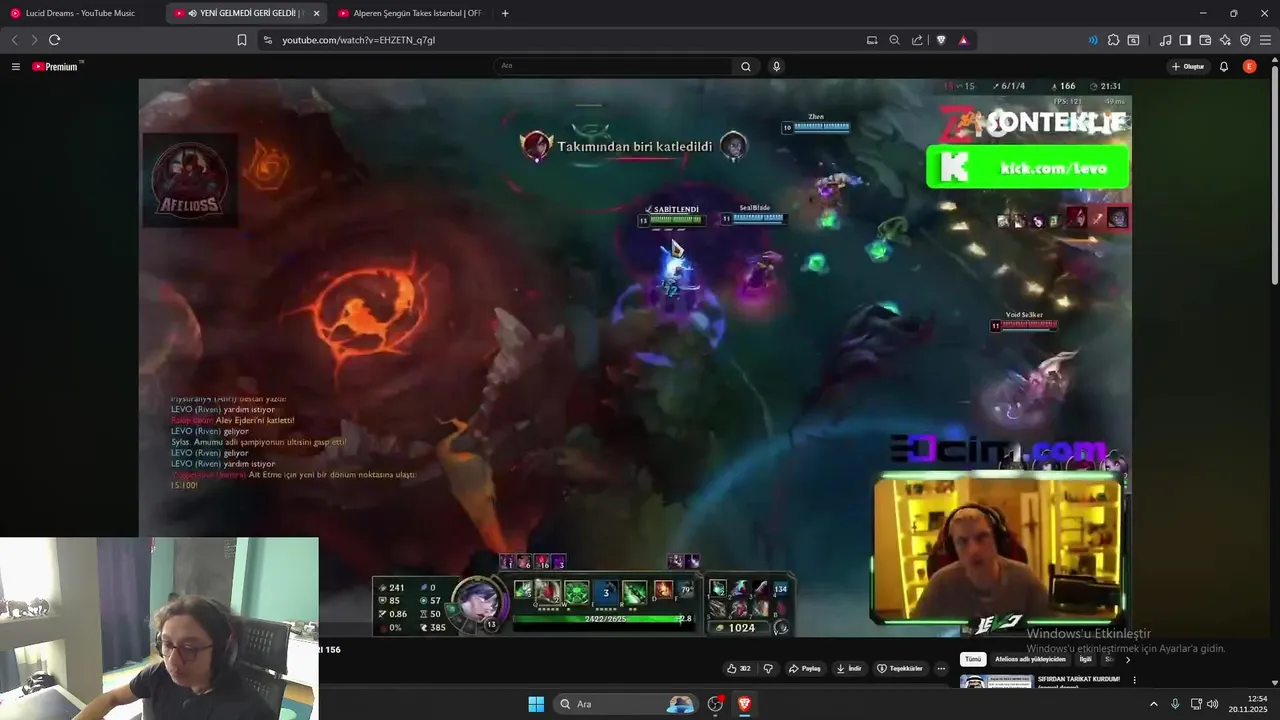Open OBS Studio from the taskbar

point(715,704)
